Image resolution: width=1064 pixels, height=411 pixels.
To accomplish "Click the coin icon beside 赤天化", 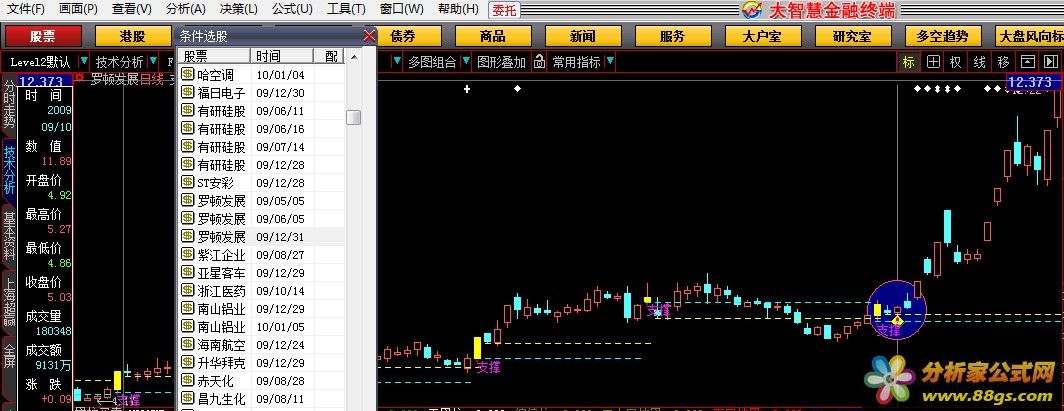I will pos(188,380).
